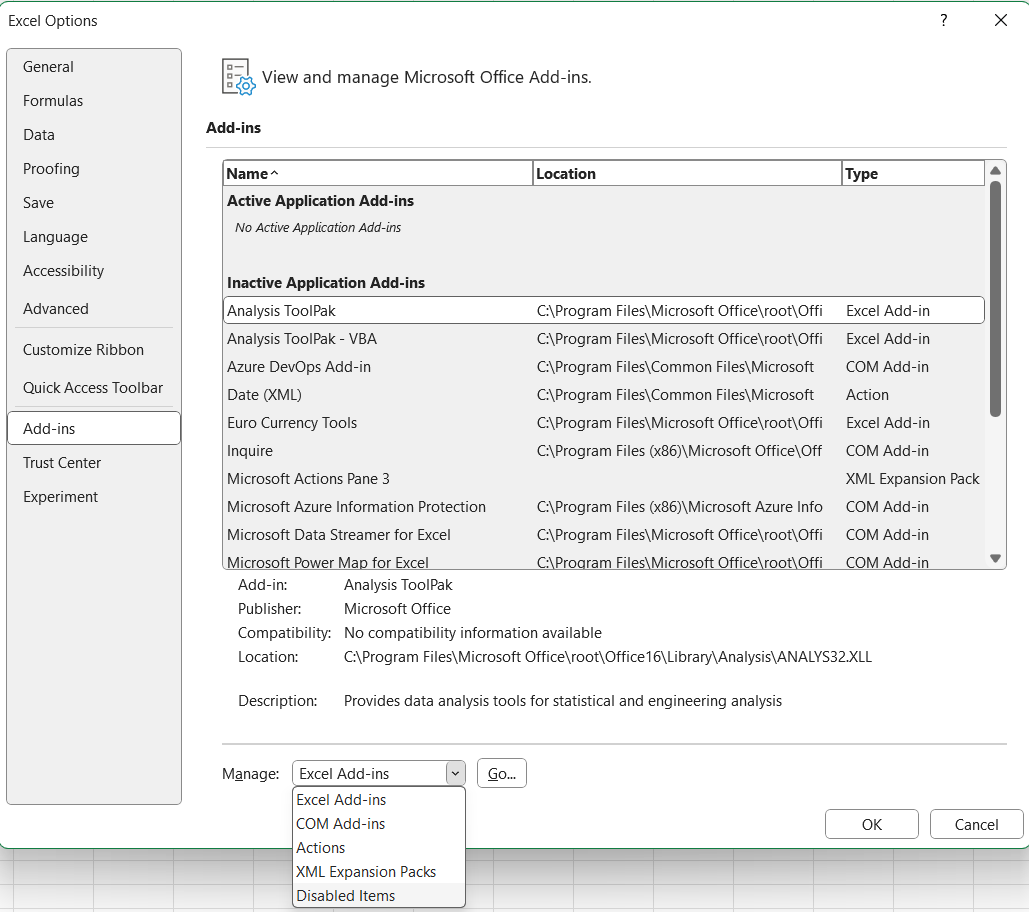The height and width of the screenshot is (912, 1029).
Task: Open the Manage combo box arrow
Action: tap(455, 772)
